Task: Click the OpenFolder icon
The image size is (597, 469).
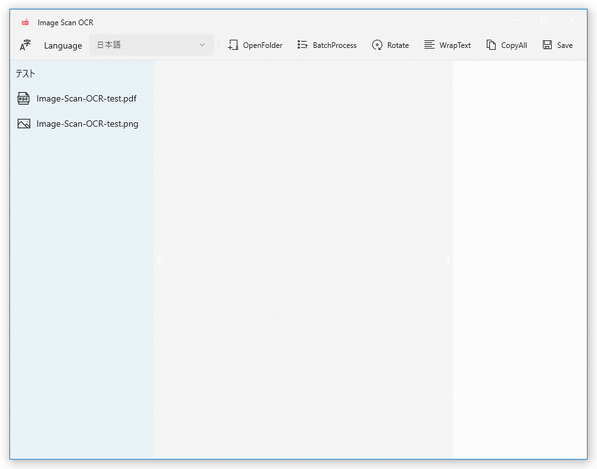Action: pos(233,45)
